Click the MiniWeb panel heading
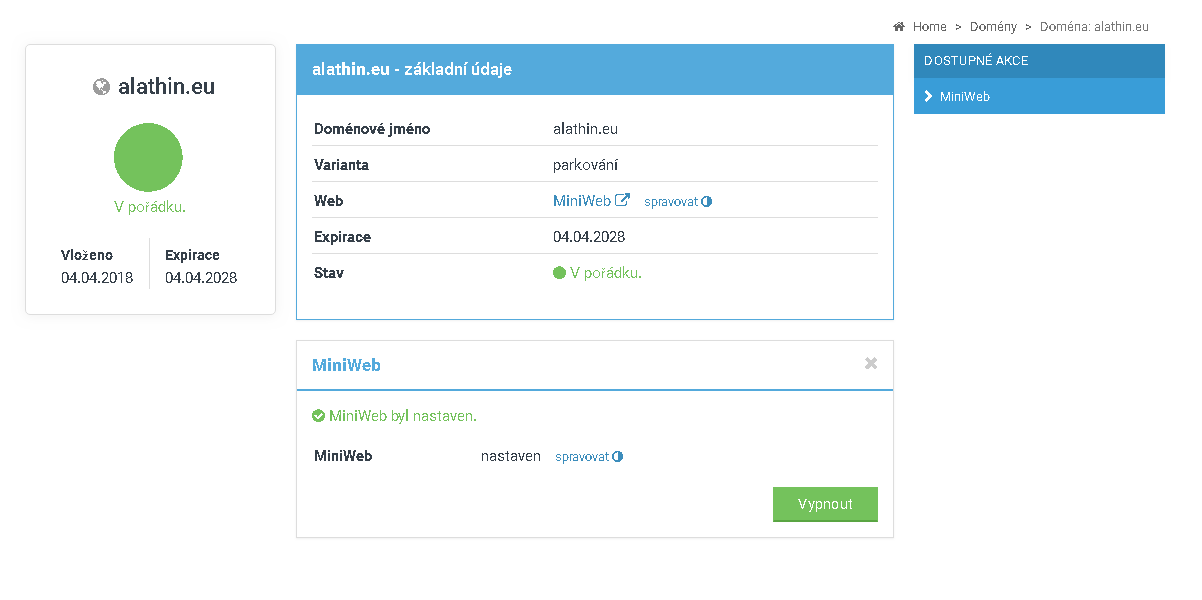The image size is (1202, 600). 346,365
